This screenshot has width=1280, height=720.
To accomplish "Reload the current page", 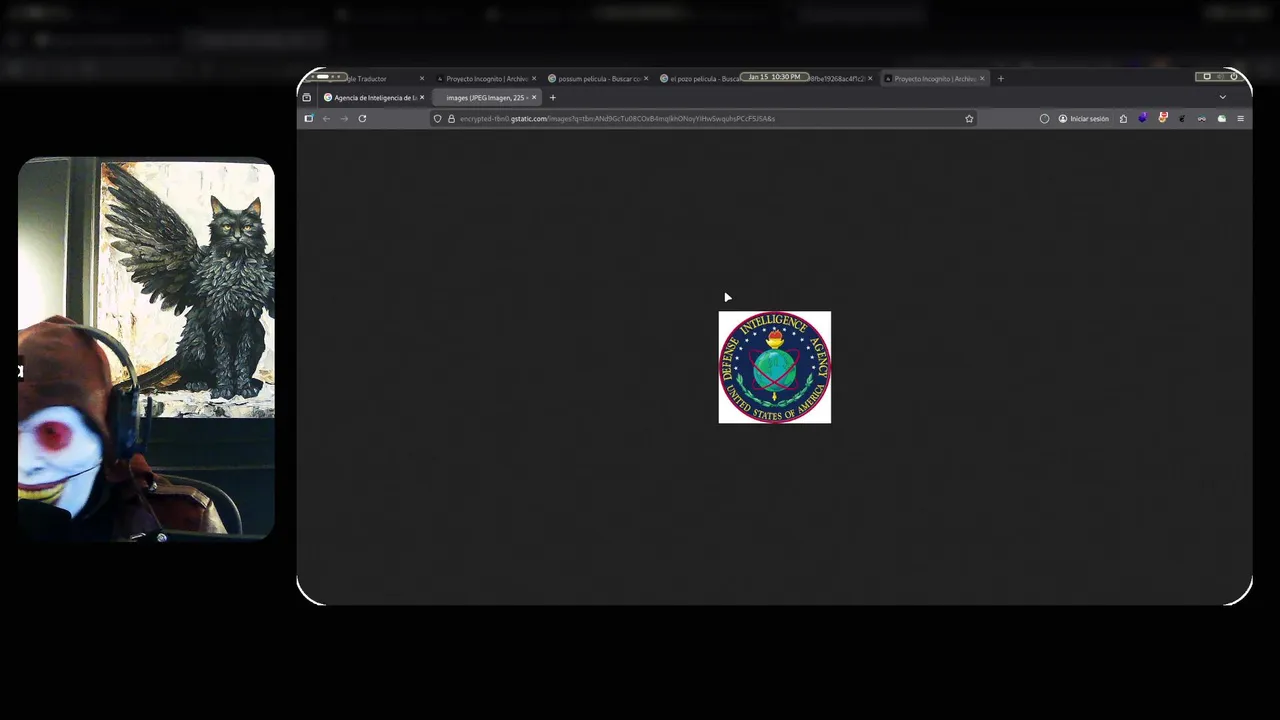I will tap(362, 118).
